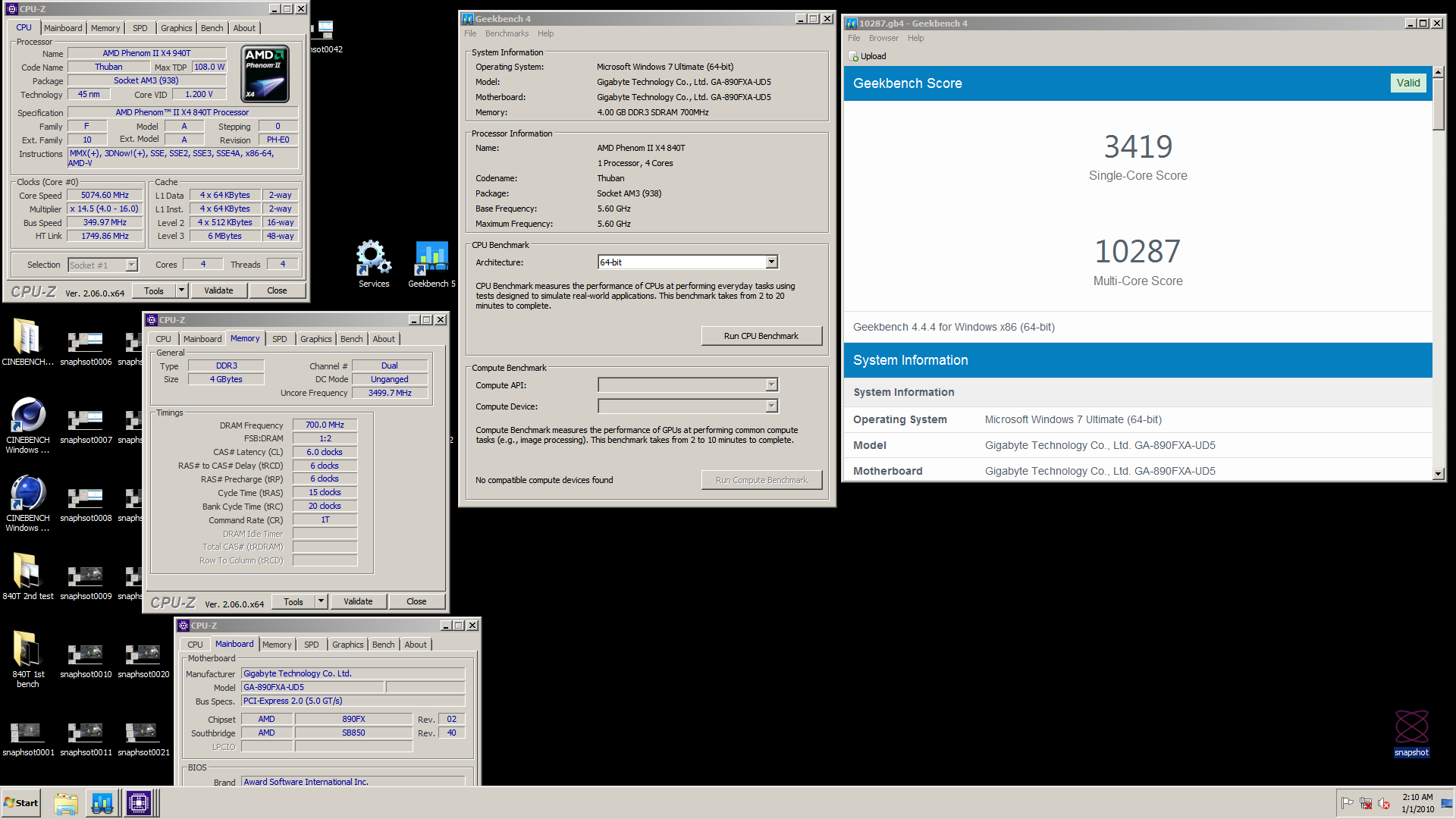Screen dimensions: 1456x819
Task: Click Tools button in top CPU-Z window
Action: click(x=154, y=290)
